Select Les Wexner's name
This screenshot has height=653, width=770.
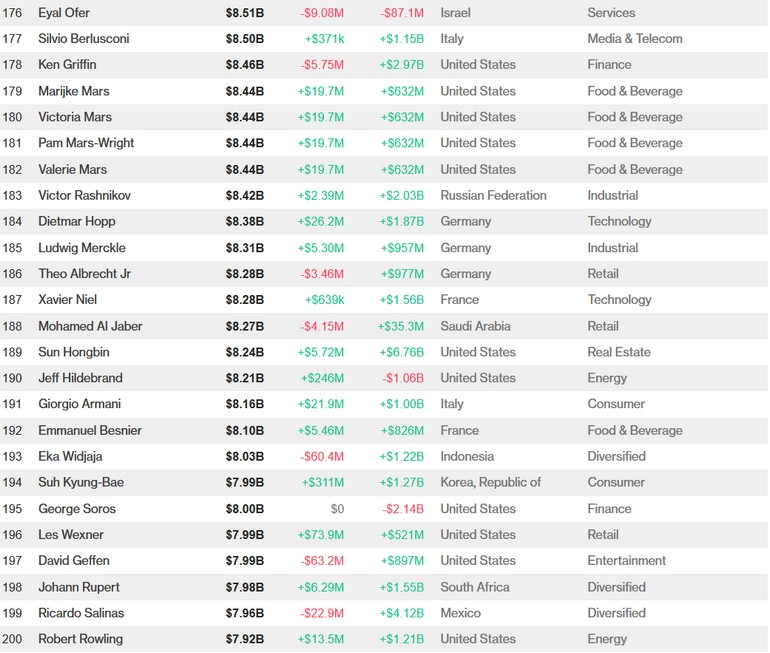point(71,534)
